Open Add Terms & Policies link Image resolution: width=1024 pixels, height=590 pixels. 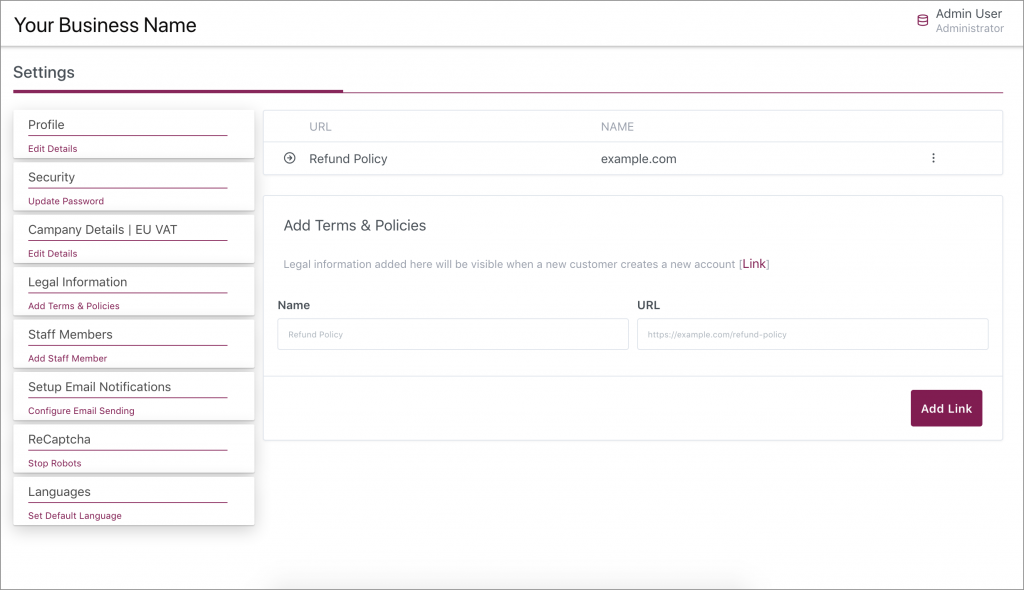tap(74, 306)
